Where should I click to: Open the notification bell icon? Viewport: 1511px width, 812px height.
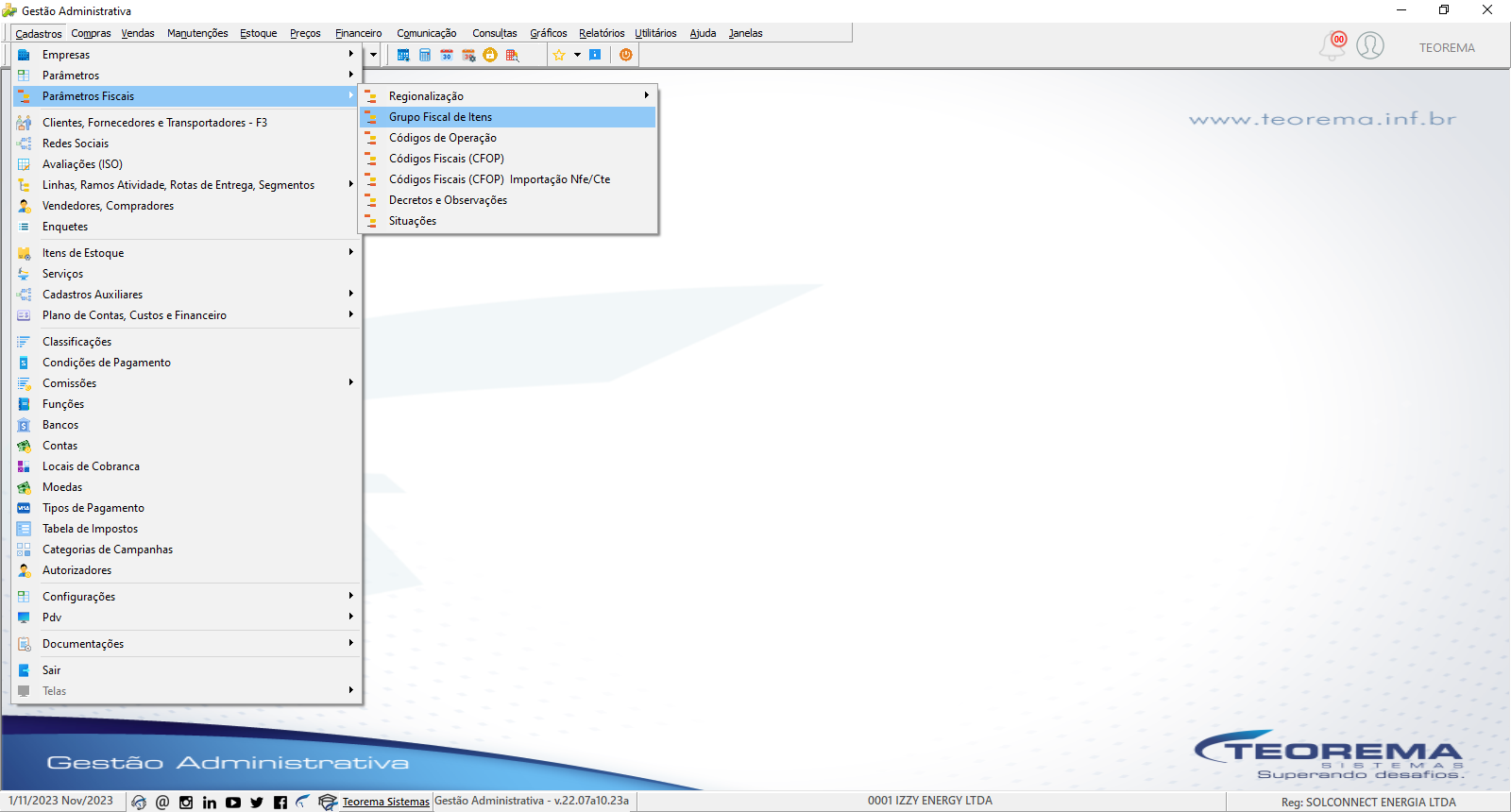[x=1333, y=45]
